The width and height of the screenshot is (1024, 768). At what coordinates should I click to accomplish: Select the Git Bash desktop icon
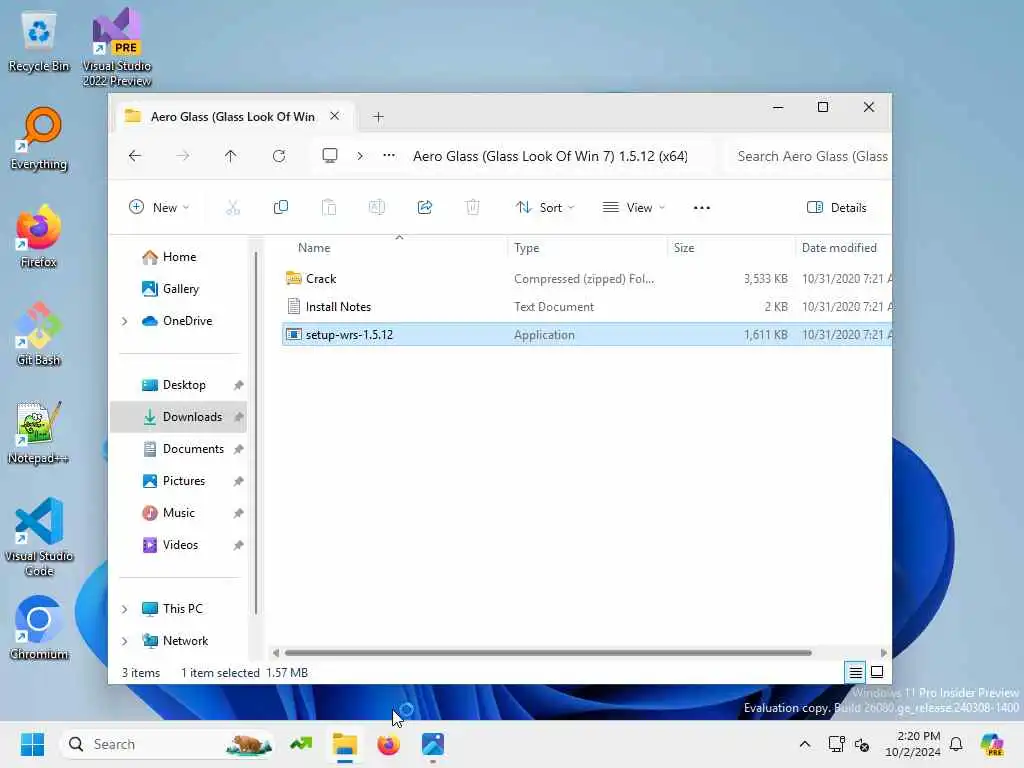tap(39, 334)
